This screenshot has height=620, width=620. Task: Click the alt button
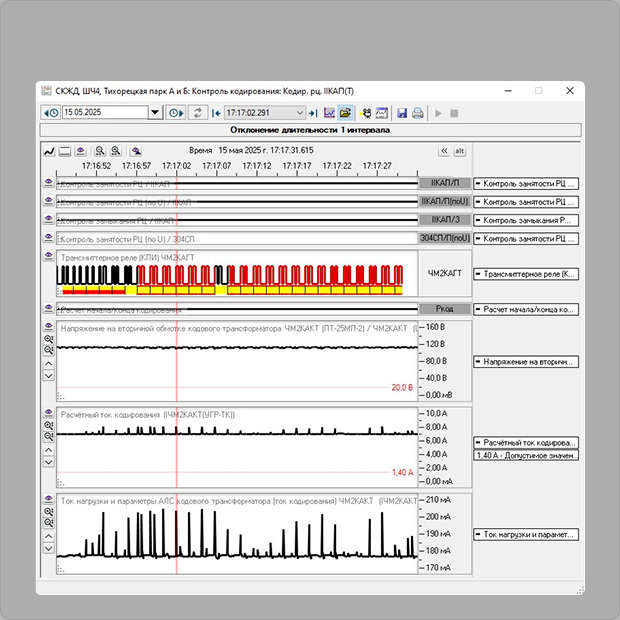click(459, 151)
